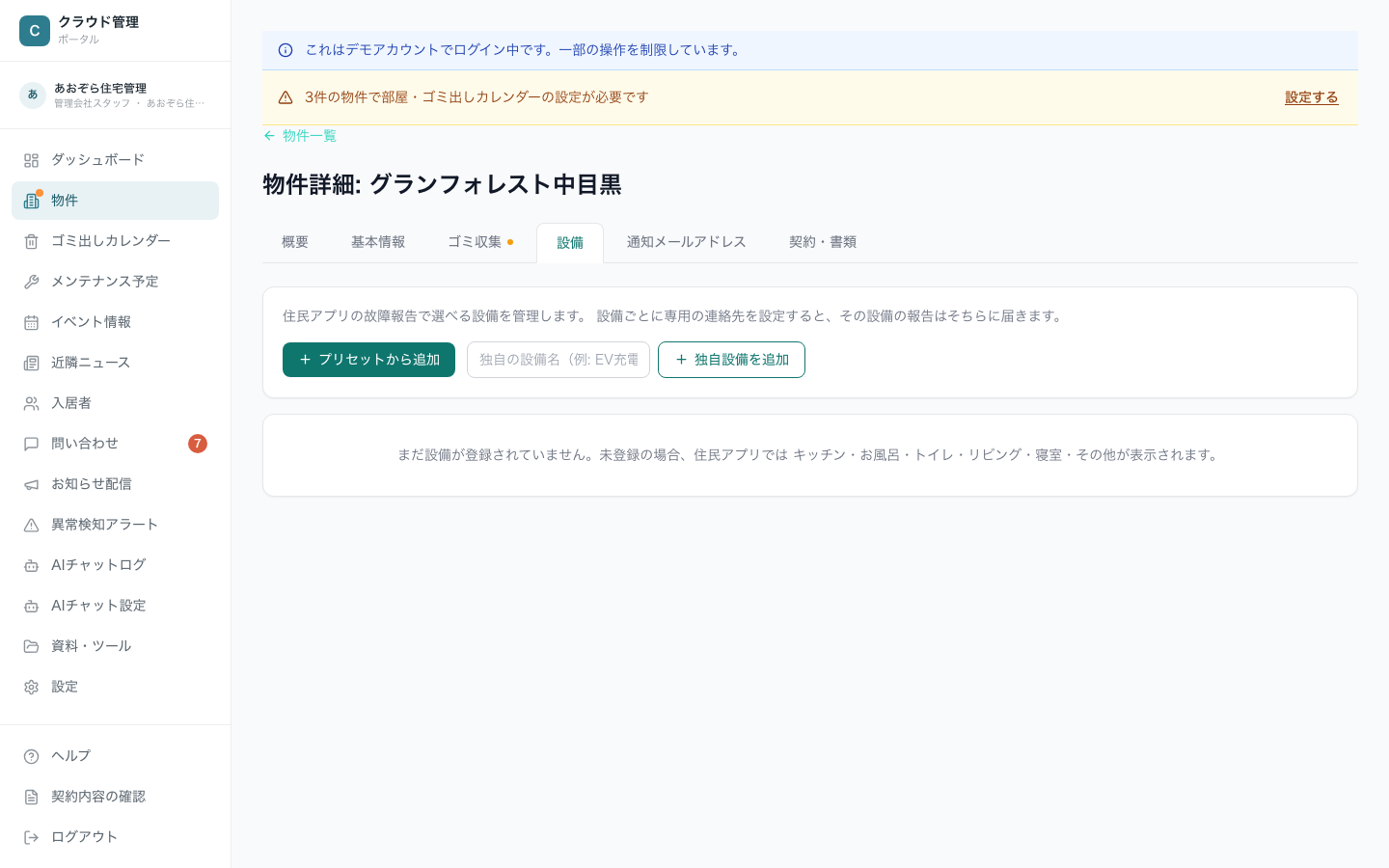Click the warning icon in yellow banner
The image size is (1389, 868).
[286, 97]
